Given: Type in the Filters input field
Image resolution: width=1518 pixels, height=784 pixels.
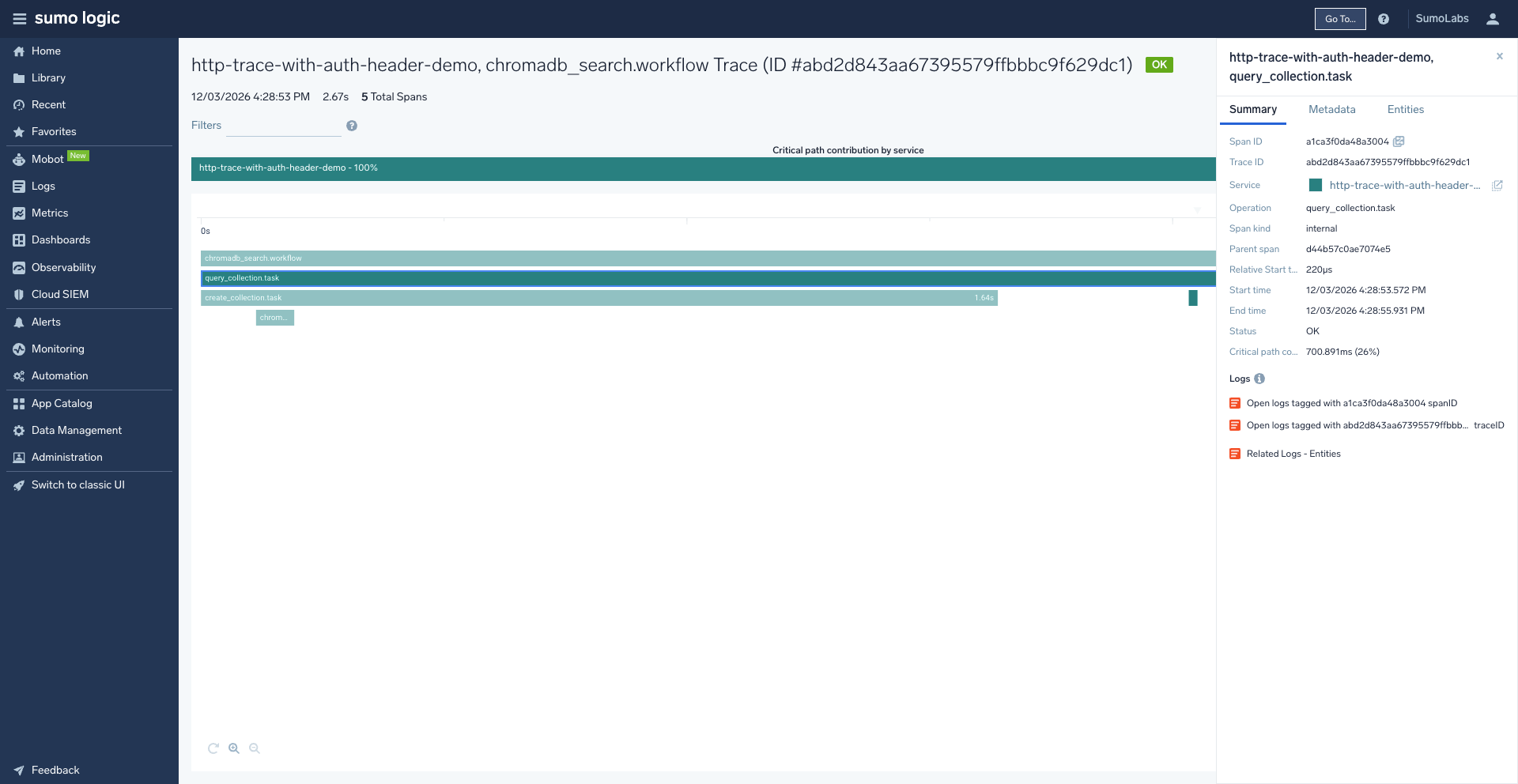Looking at the screenshot, I should click(283, 126).
